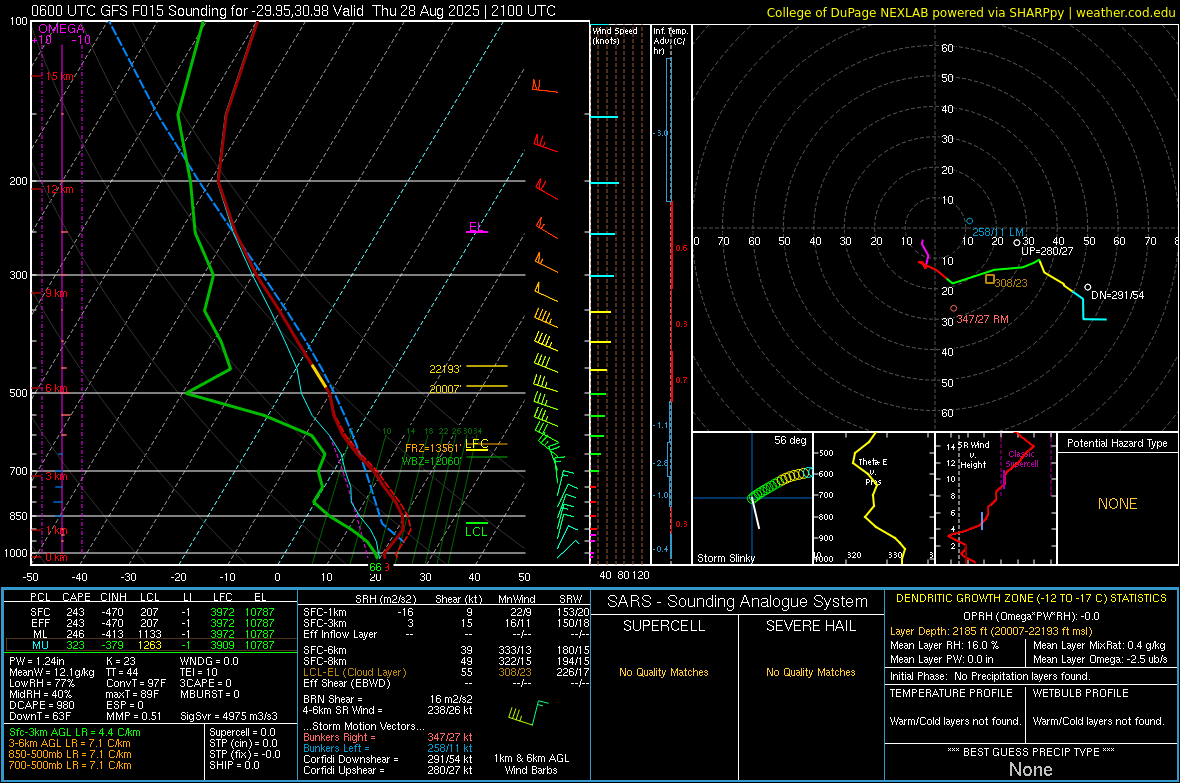
Task: Click the 12 km height marker
Action: coord(59,189)
